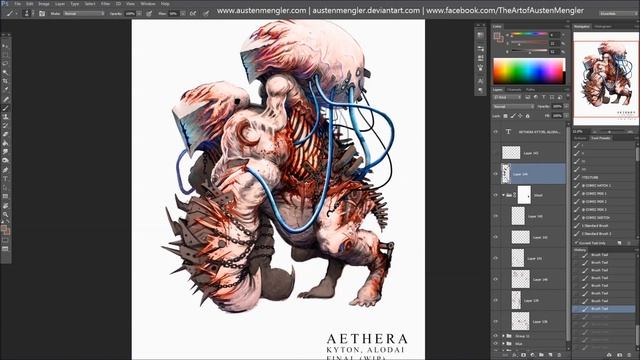Select the Hand tool
Image resolution: width=640 pixels, height=360 pixels.
pyautogui.click(x=5, y=205)
